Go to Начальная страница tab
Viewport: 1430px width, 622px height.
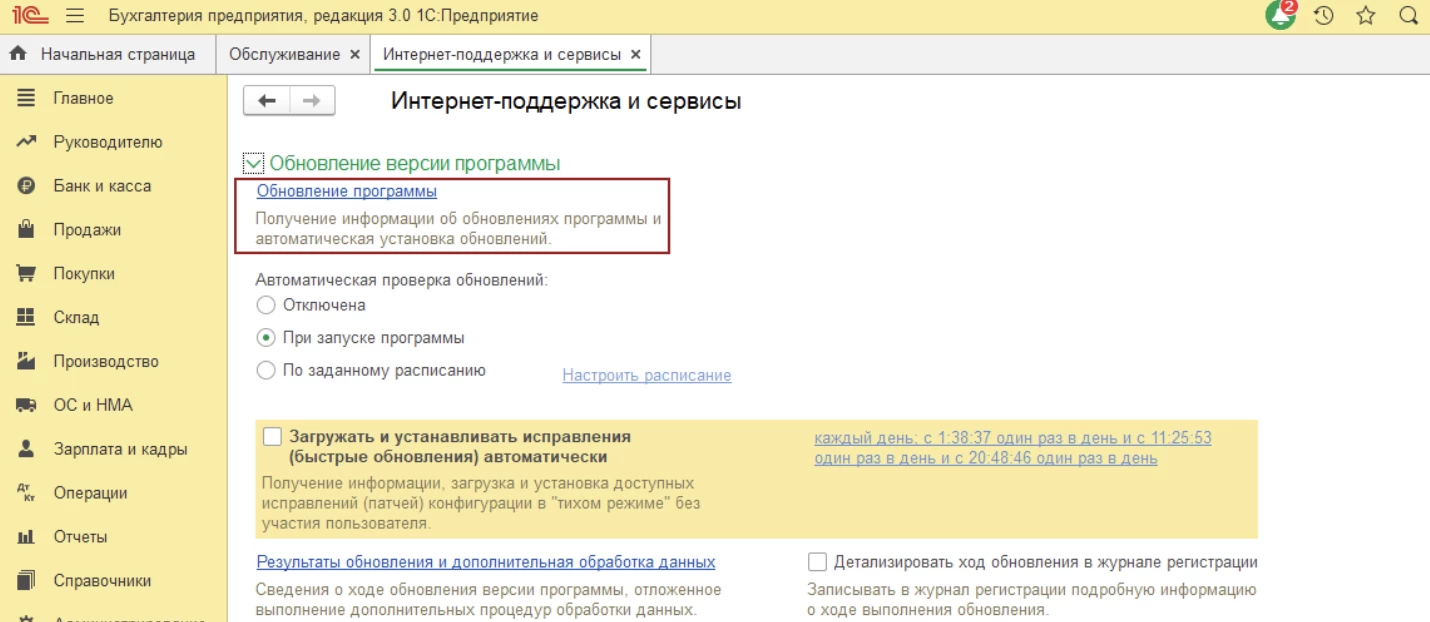[117, 54]
